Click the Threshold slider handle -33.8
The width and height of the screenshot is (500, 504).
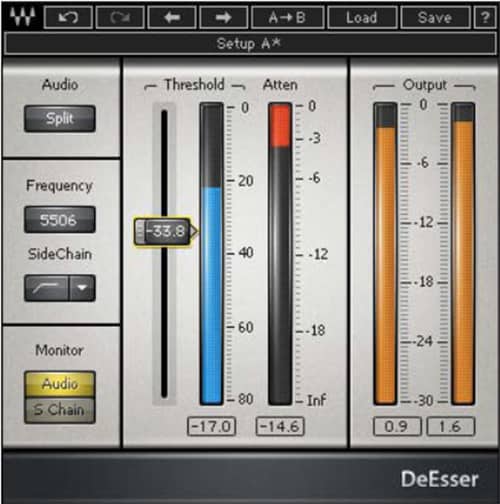pyautogui.click(x=165, y=231)
